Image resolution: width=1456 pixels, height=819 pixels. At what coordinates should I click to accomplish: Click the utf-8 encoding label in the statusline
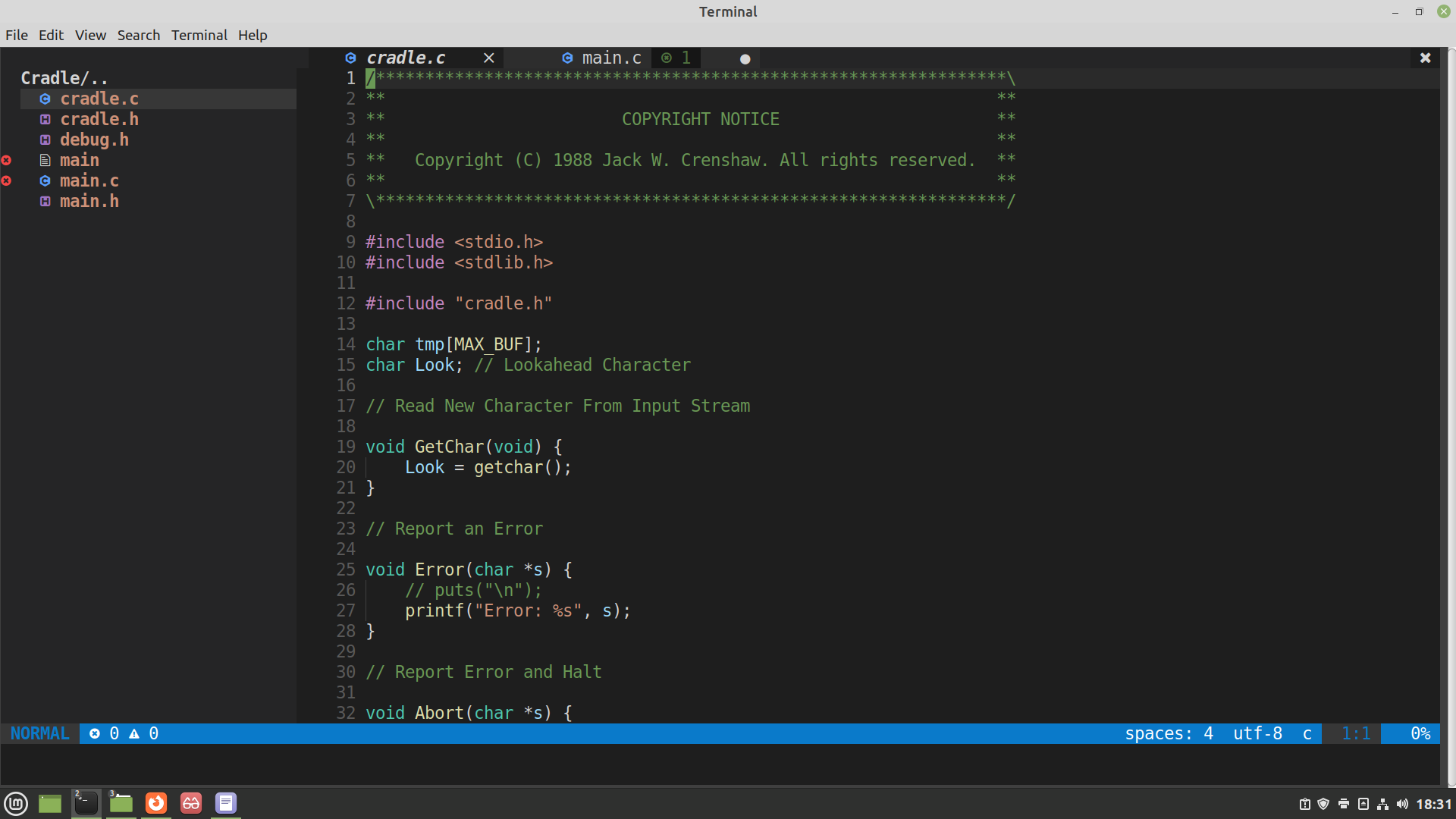point(1257,733)
